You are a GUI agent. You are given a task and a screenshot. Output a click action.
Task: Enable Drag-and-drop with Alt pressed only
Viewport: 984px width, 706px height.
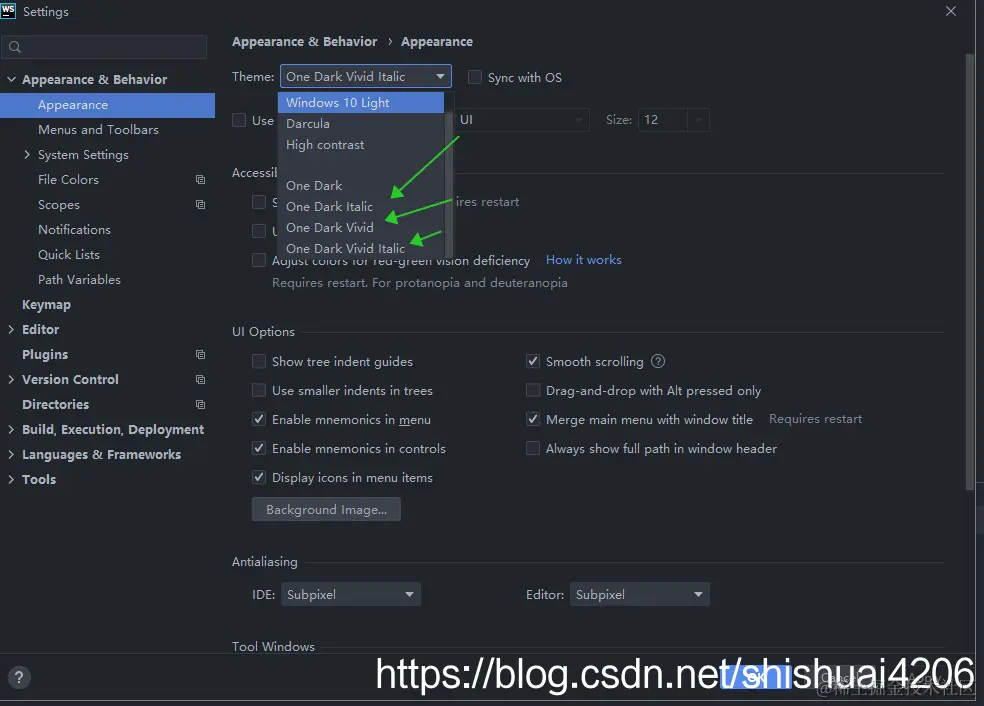[533, 390]
